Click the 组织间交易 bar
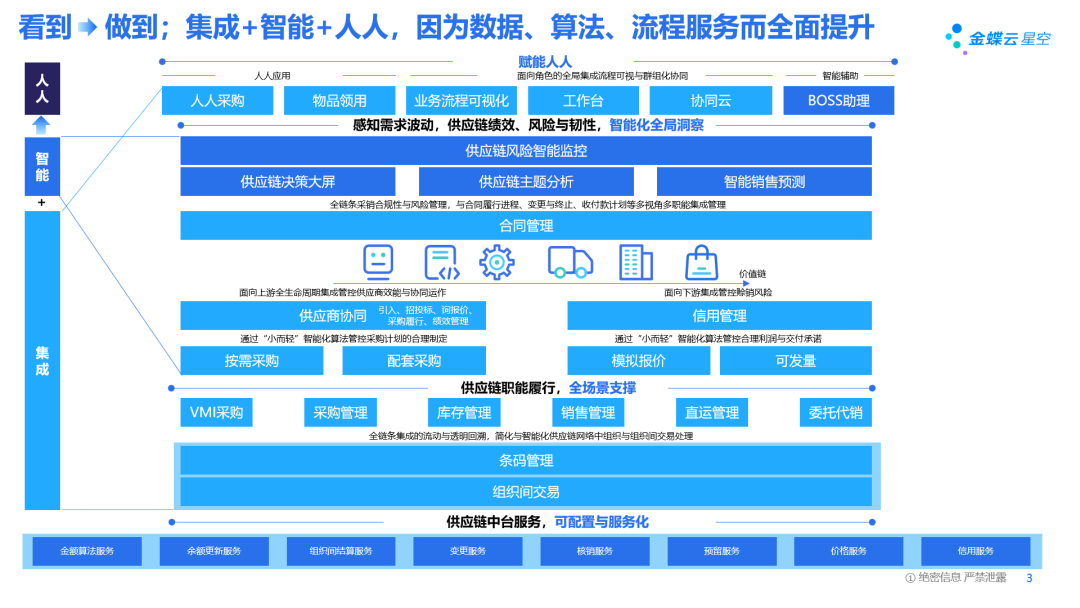 click(x=526, y=492)
